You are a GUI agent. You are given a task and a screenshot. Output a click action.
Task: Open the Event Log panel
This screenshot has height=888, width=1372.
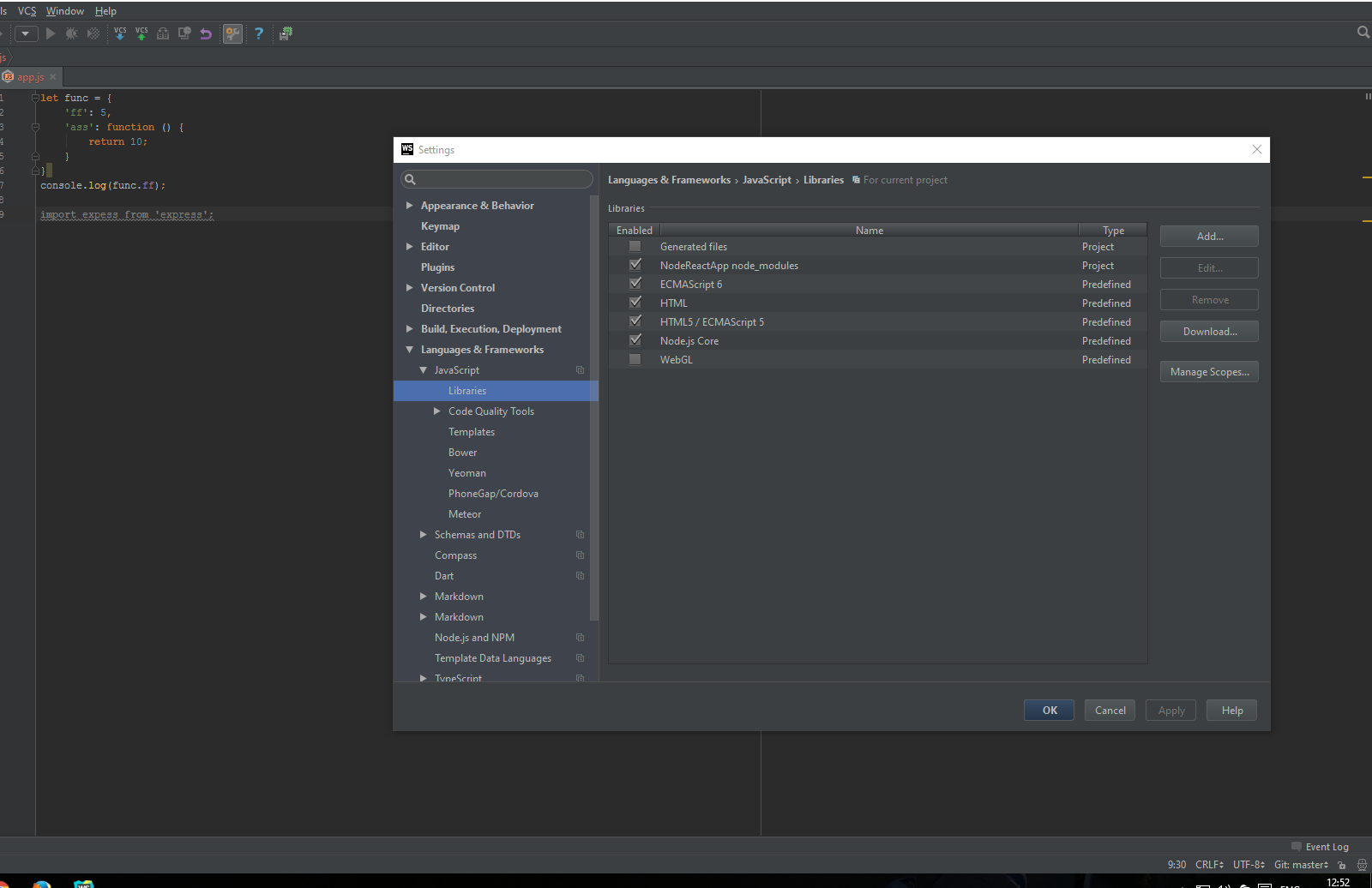coord(1320,847)
